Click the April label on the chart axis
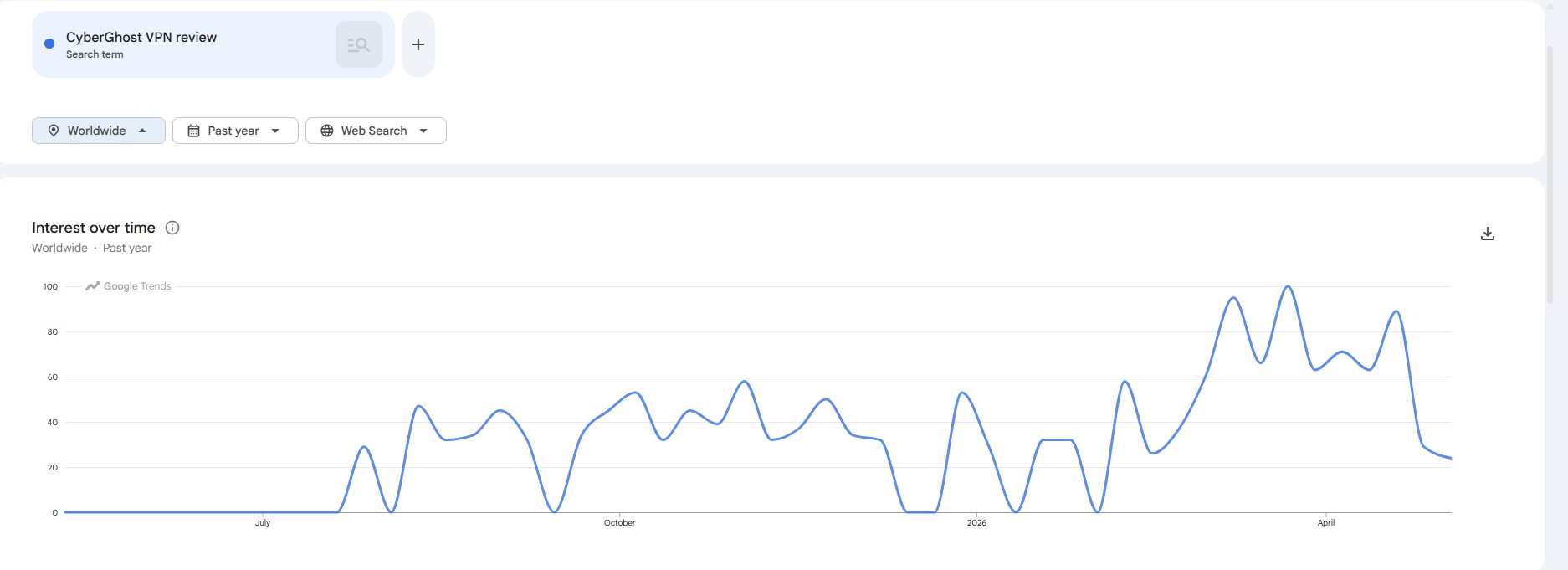Viewport: 1568px width, 570px height. pos(1326,522)
